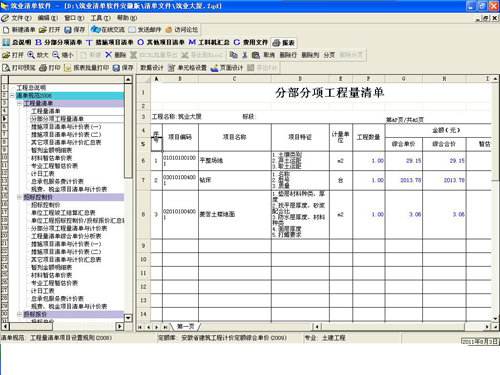
Task: Select 分部分项工程量清单 tree item
Action: coord(57,119)
